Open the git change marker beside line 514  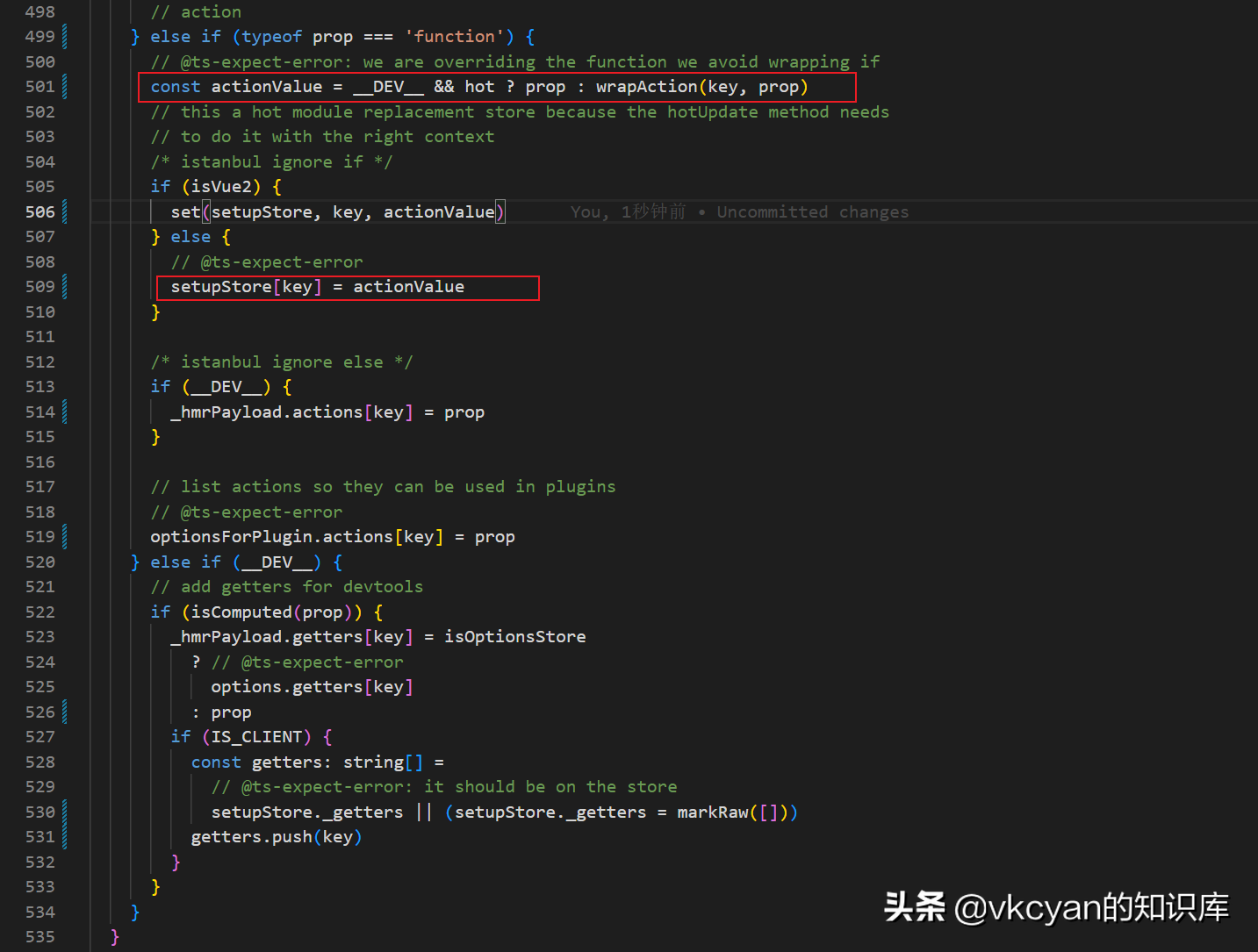(x=65, y=412)
